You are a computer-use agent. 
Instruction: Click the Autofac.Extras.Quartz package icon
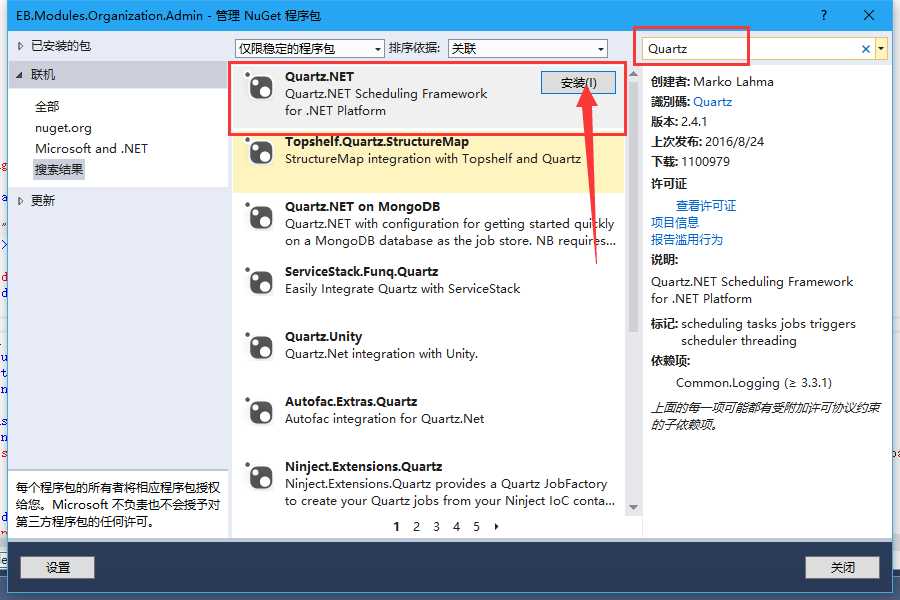pos(261,412)
